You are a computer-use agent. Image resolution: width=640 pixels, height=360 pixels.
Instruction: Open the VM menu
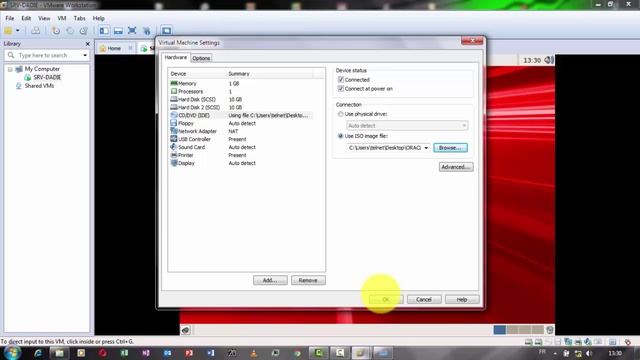pyautogui.click(x=62, y=18)
